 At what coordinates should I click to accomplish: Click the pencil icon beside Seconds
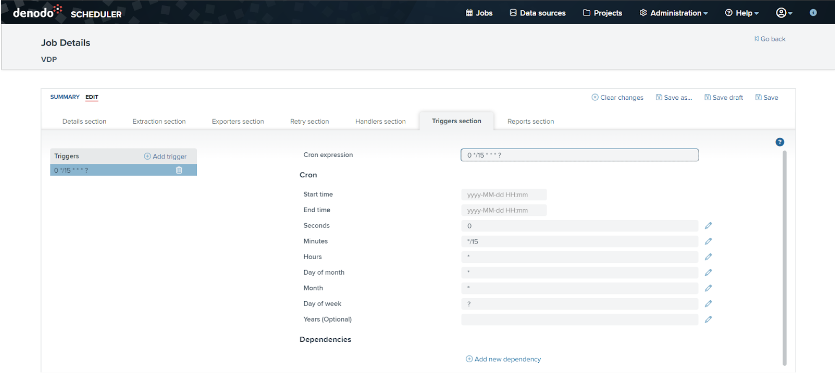pyautogui.click(x=708, y=225)
